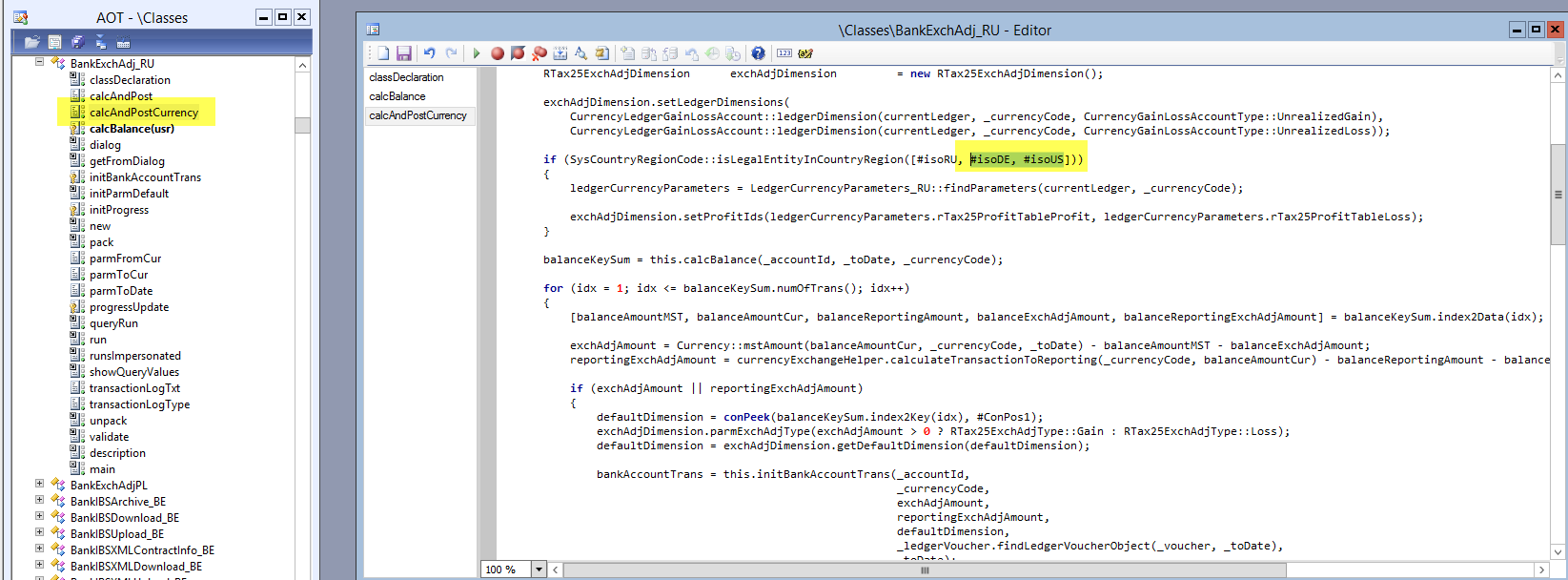Viewport: 1568px width, 580px height.
Task: Remove all breakpoints icon with red X
Action: point(540,53)
